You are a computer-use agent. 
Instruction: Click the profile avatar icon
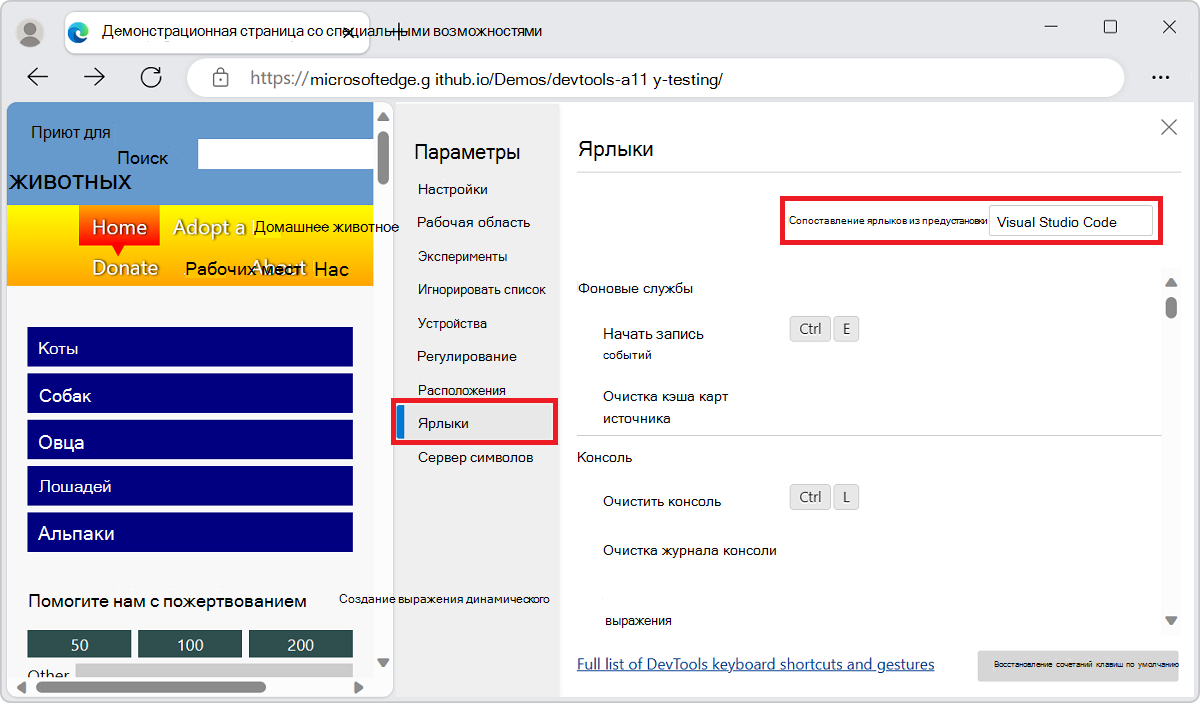[30, 31]
